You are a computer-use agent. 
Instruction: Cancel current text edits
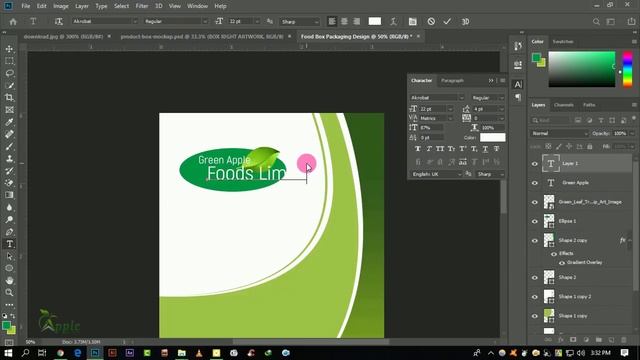[x=431, y=21]
